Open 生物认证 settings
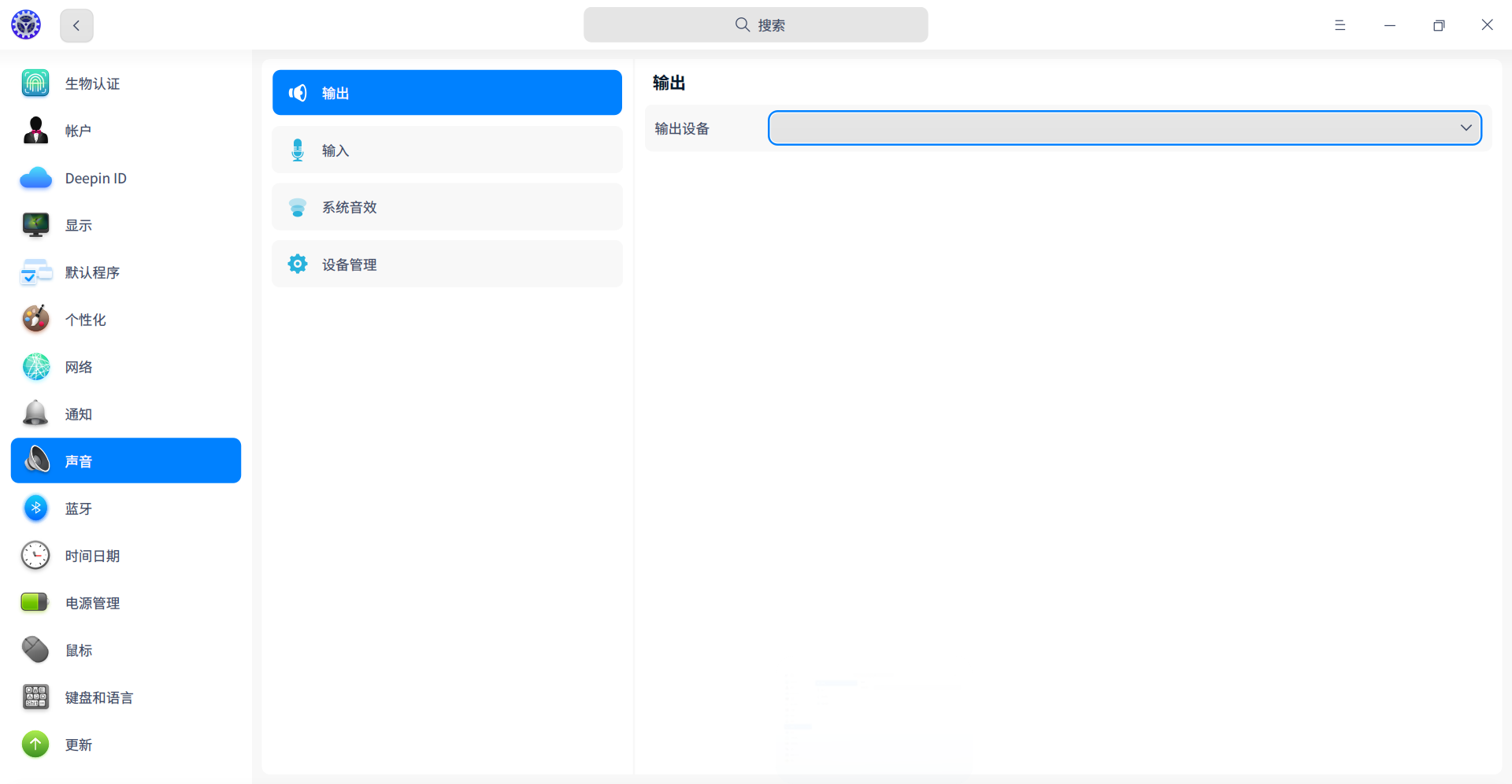The width and height of the screenshot is (1512, 784). click(x=126, y=83)
